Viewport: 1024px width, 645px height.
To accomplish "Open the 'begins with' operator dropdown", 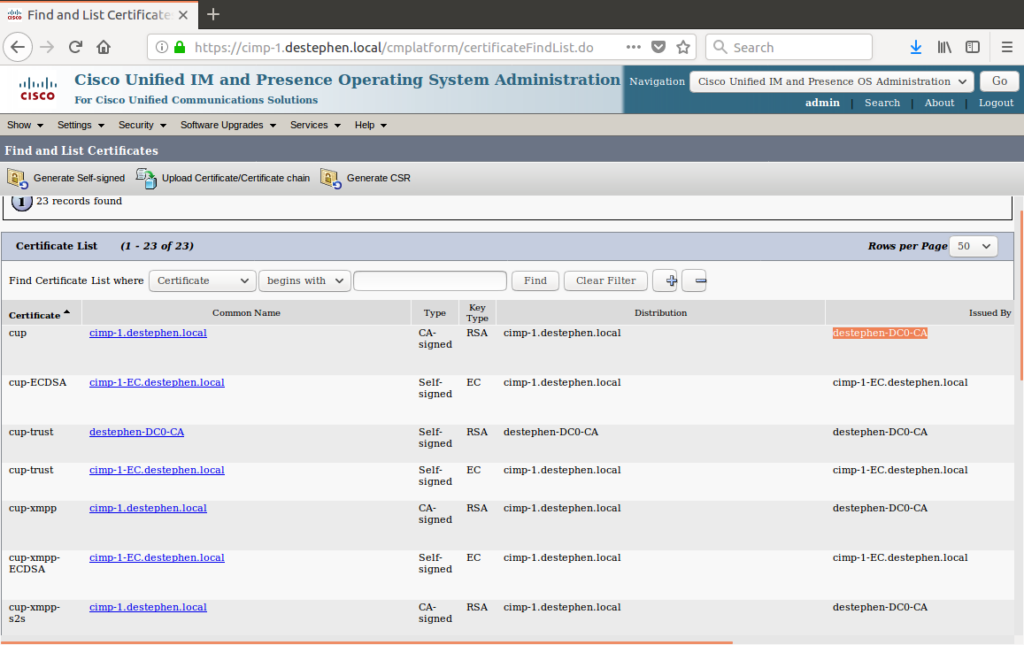I will (x=304, y=281).
